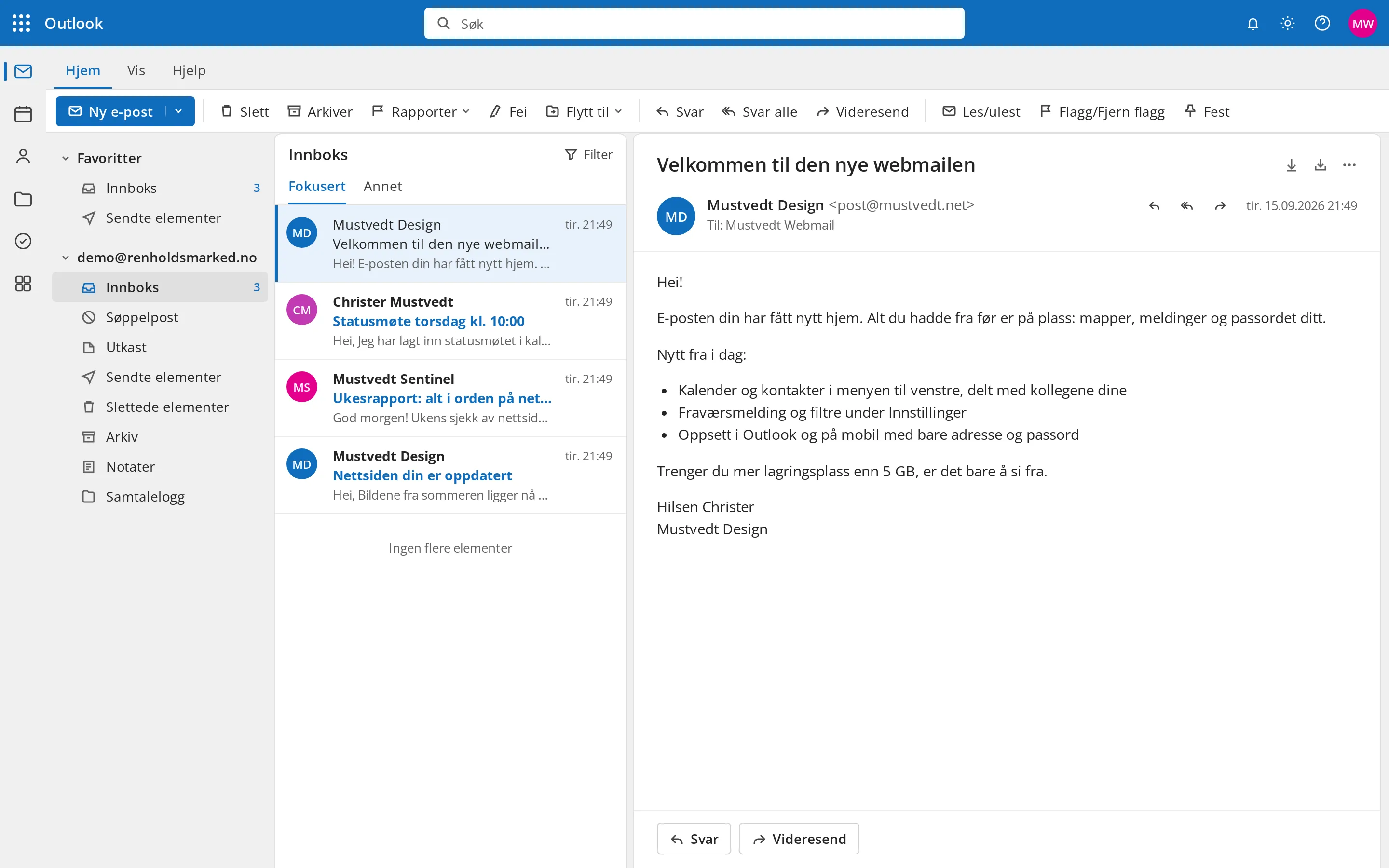Click Svar button below the message
1389x868 pixels.
(x=694, y=839)
